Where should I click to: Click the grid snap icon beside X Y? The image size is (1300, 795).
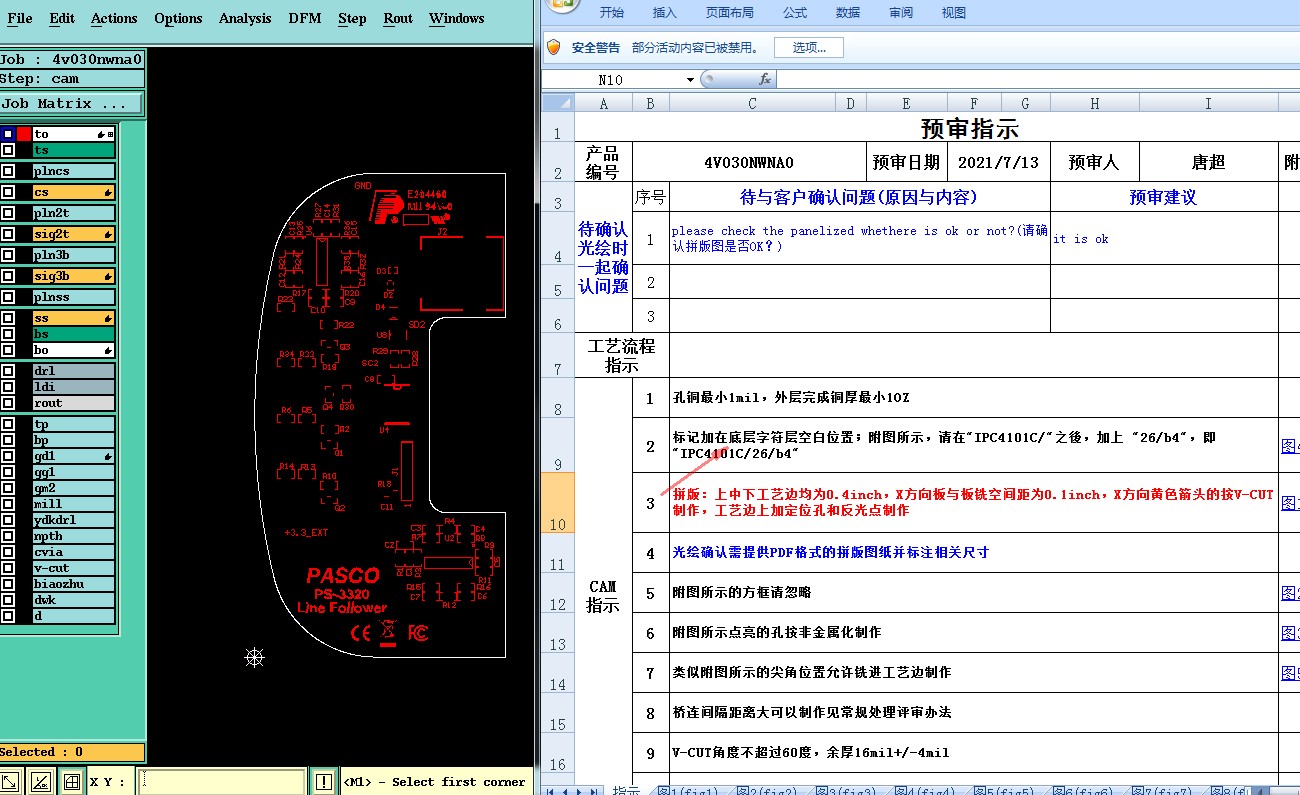coord(72,782)
